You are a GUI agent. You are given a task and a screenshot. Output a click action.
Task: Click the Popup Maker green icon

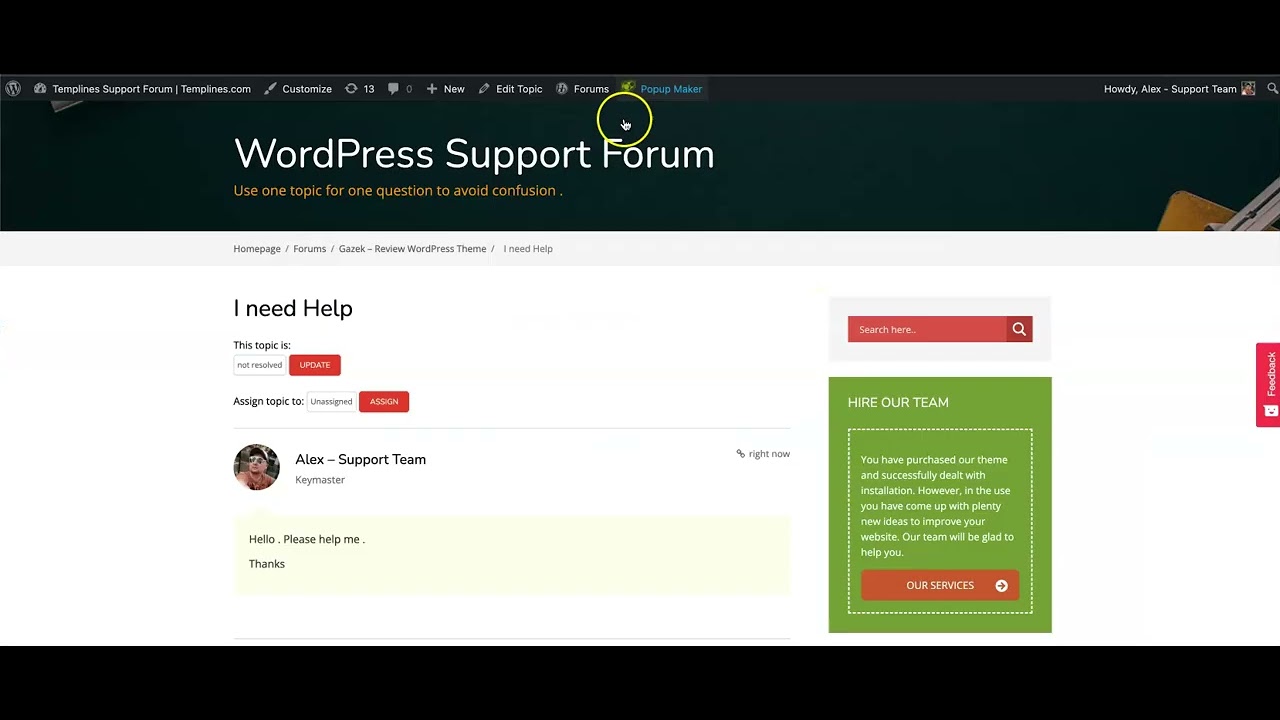pyautogui.click(x=628, y=88)
